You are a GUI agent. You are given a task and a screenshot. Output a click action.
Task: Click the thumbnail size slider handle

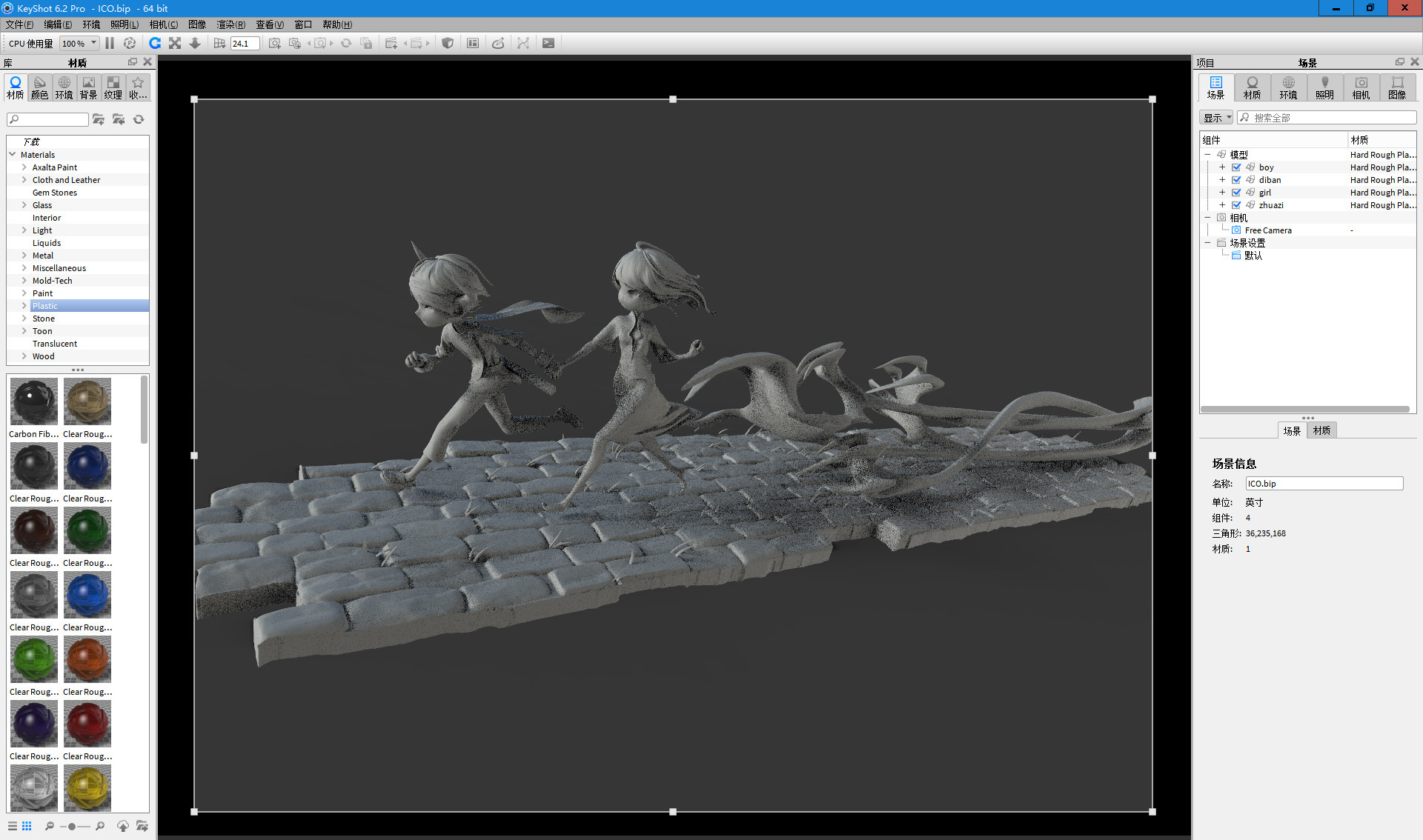[x=71, y=826]
